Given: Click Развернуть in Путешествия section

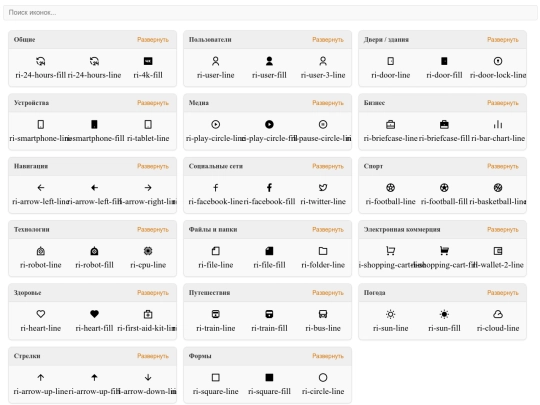Looking at the screenshot, I should click(x=328, y=293).
